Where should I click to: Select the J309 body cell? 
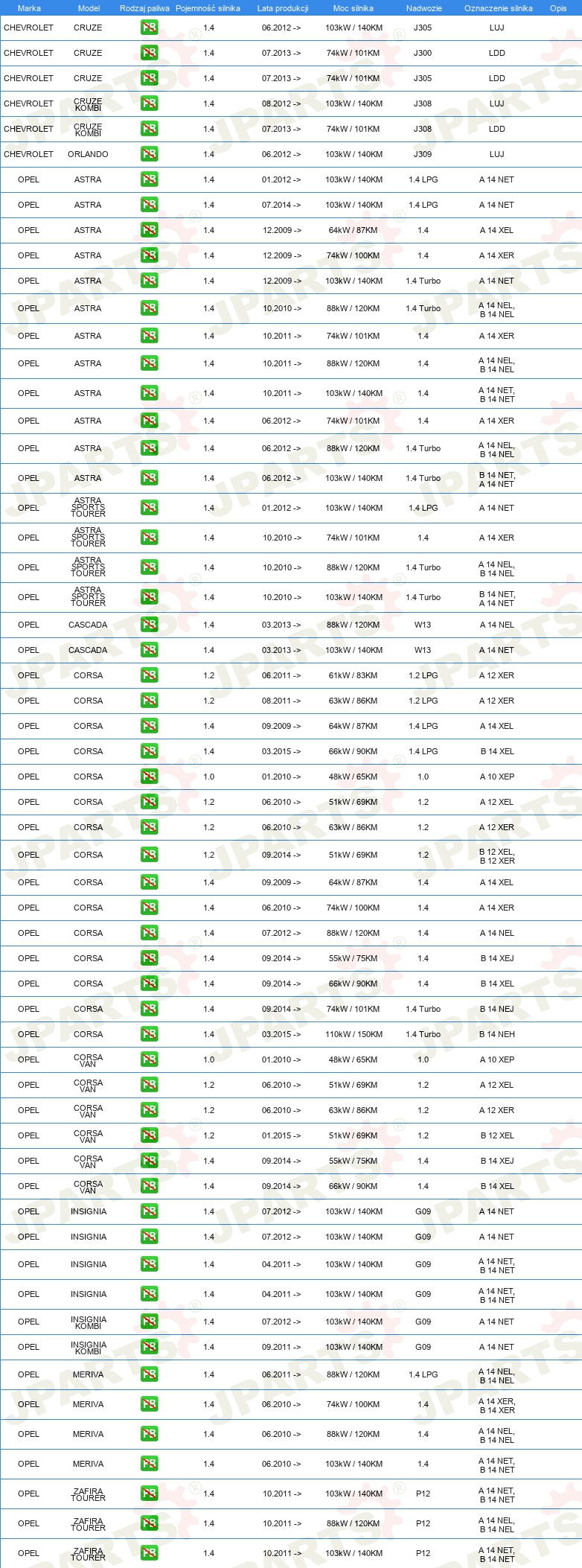[423, 154]
